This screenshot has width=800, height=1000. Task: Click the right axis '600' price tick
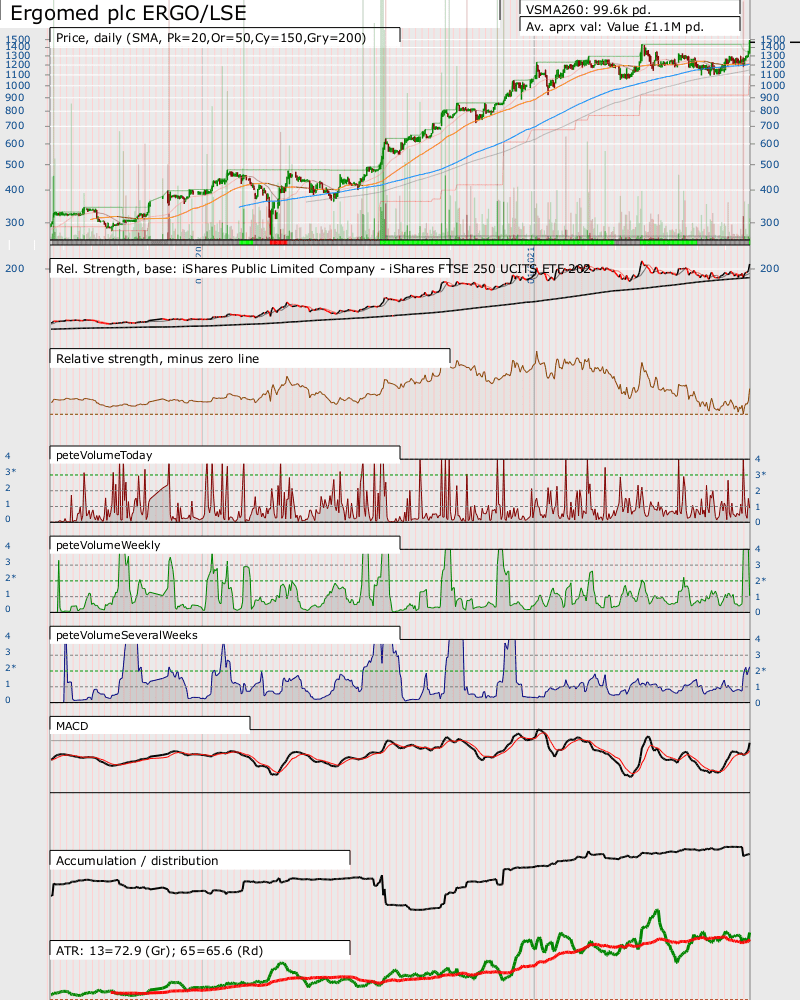(x=769, y=143)
